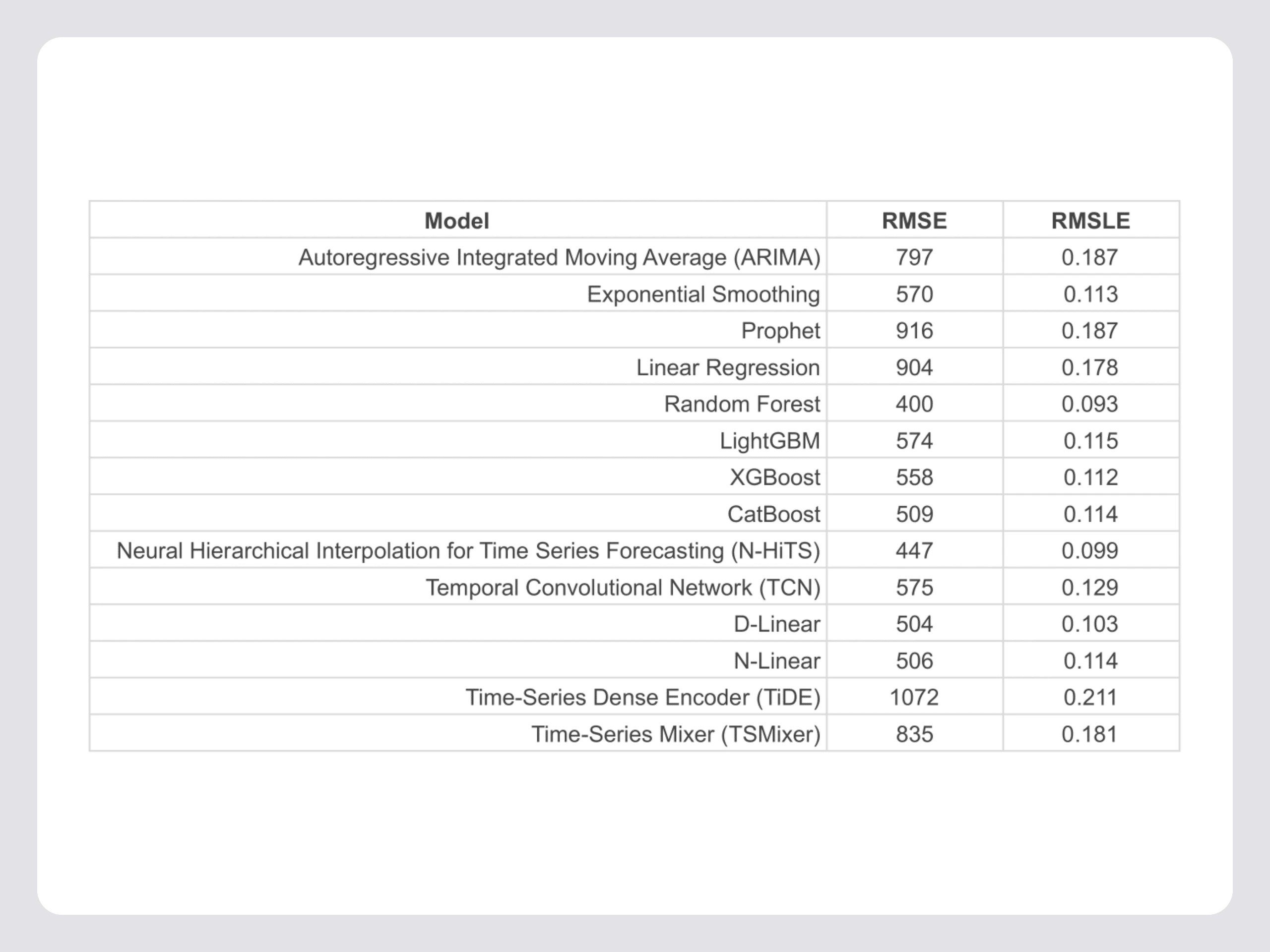1270x952 pixels.
Task: Click the N-HiTS model name cell
Action: (468, 551)
